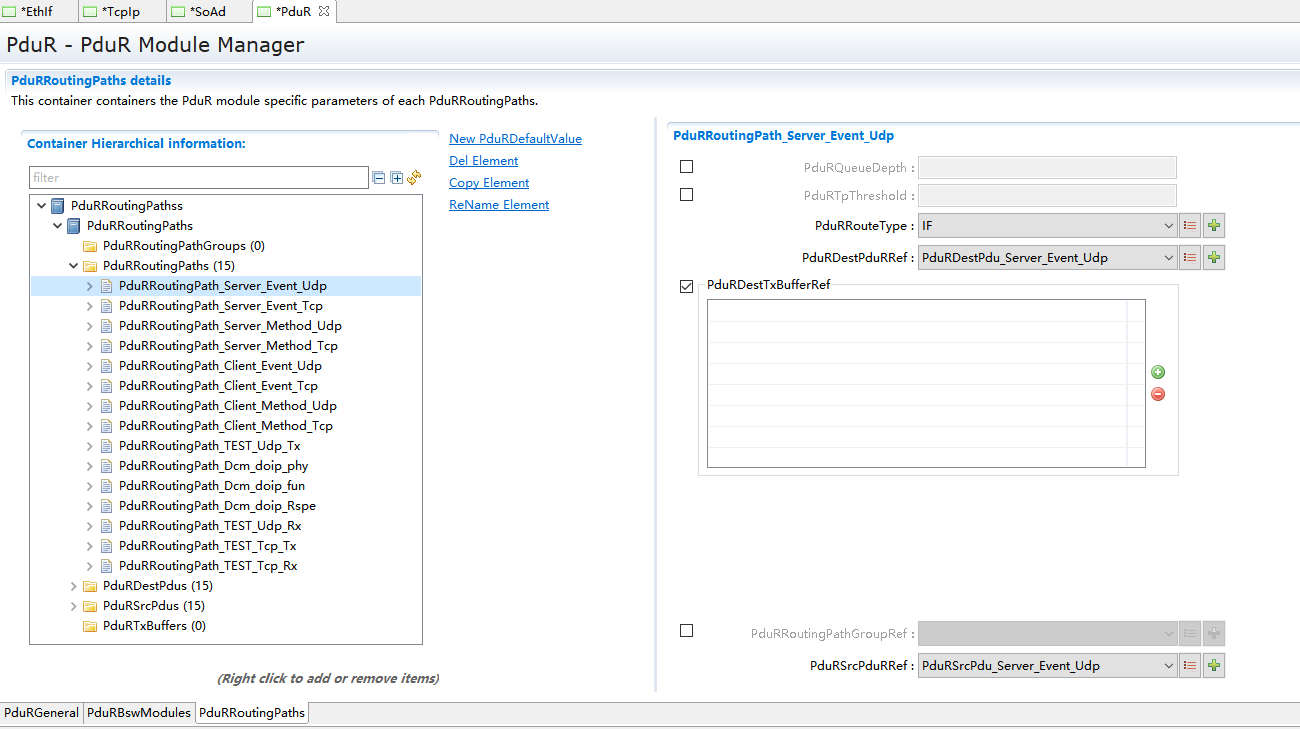Viewport: 1300px width, 729px height.
Task: Enable the PduRTpThreshold checkbox
Action: pyautogui.click(x=686, y=195)
